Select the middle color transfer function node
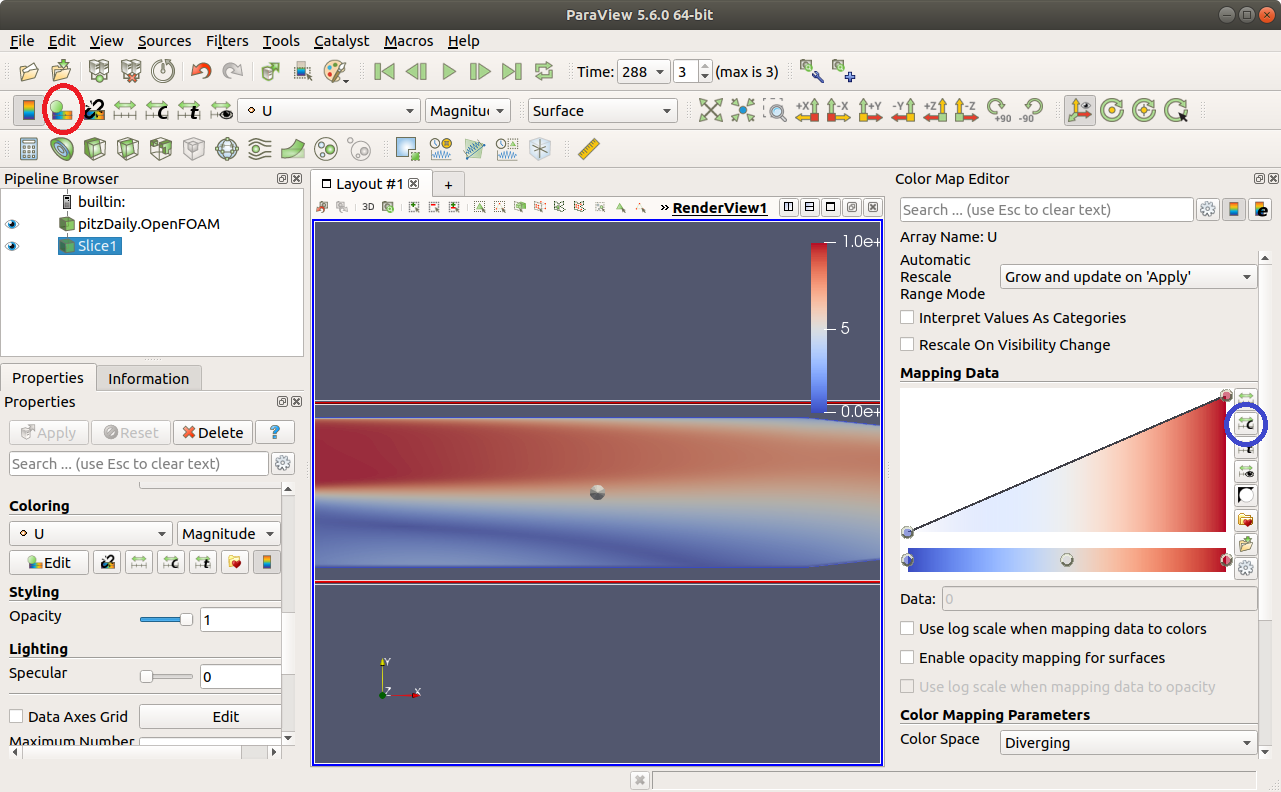 [x=1067, y=560]
